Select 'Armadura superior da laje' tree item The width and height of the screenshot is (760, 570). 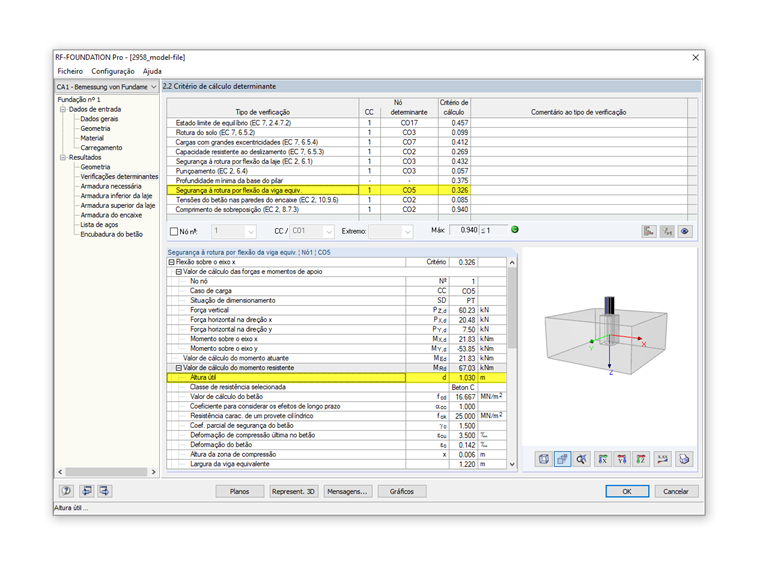click(x=118, y=206)
